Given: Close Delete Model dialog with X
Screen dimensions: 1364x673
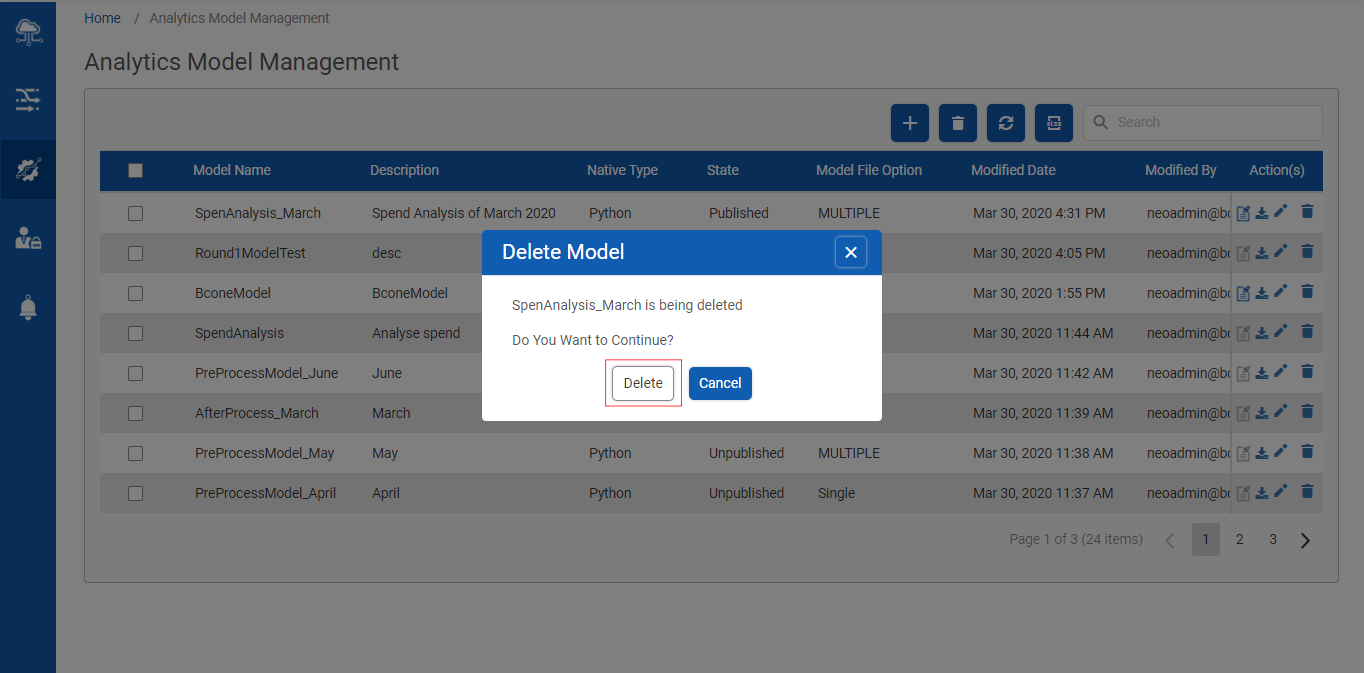Looking at the screenshot, I should (x=851, y=252).
